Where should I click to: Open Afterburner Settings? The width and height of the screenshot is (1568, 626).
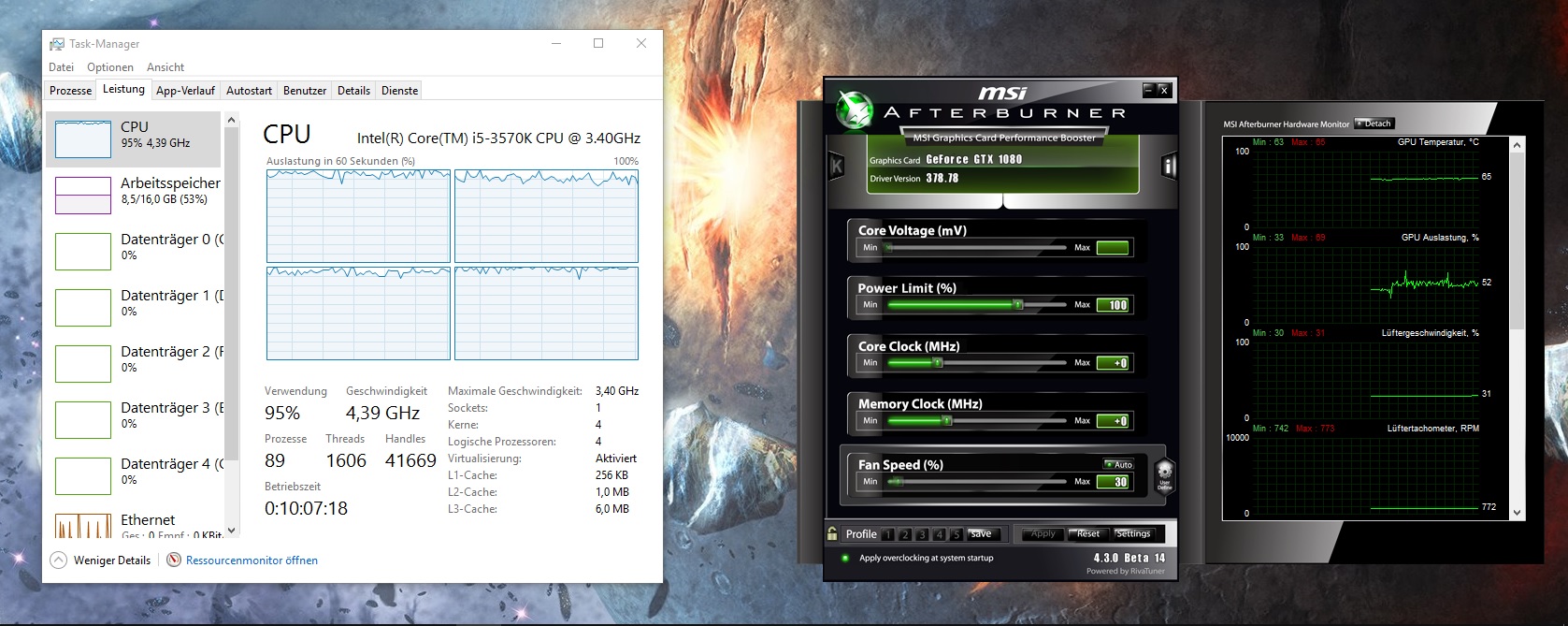[1133, 534]
